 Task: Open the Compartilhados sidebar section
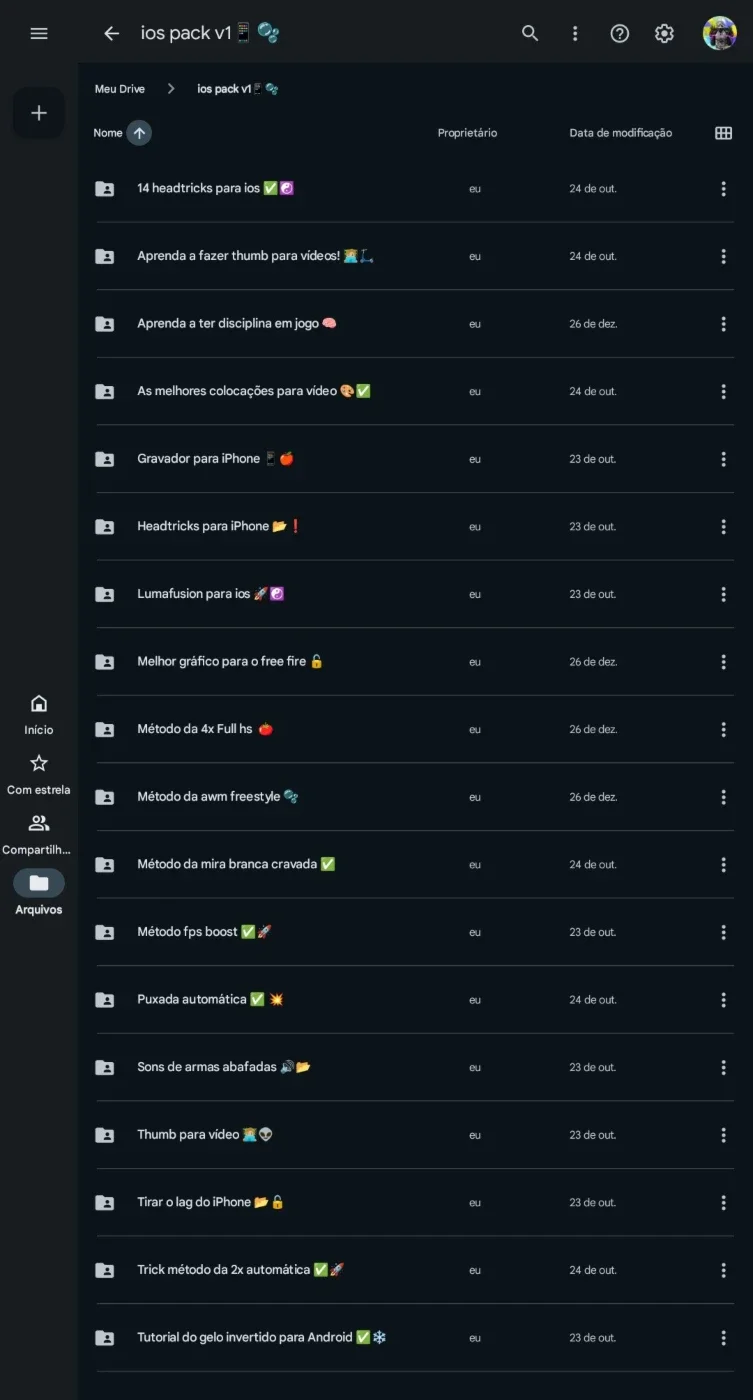pos(39,835)
